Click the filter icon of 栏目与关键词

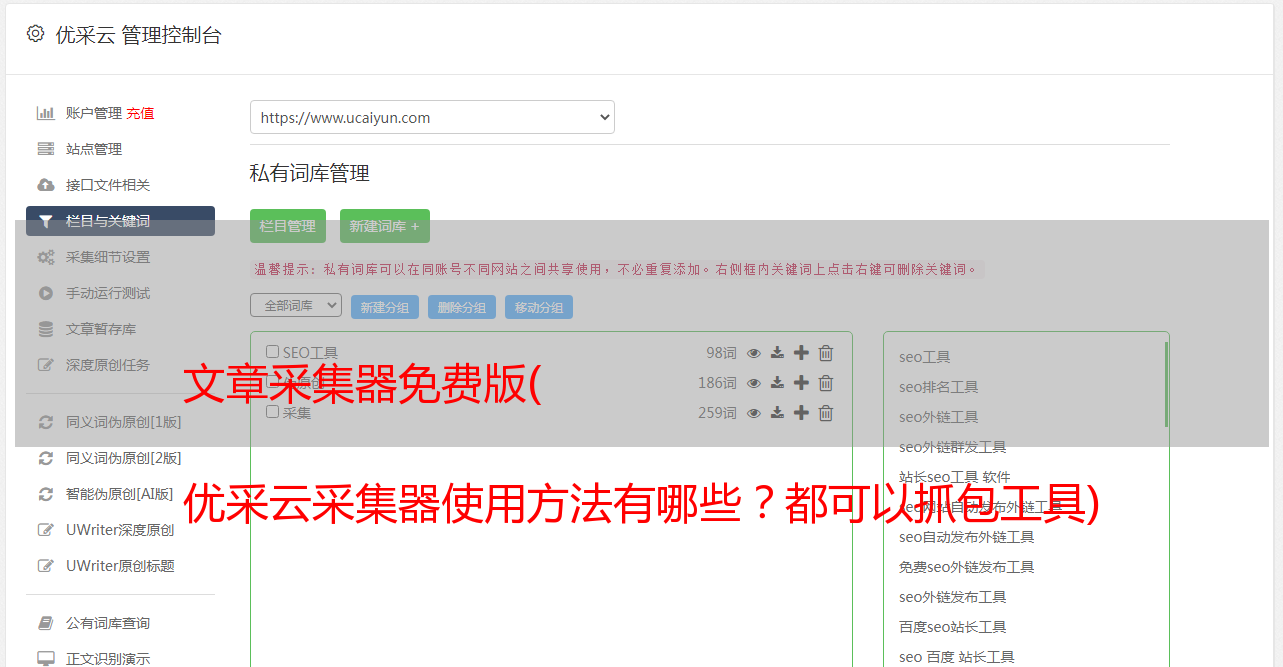(46, 221)
